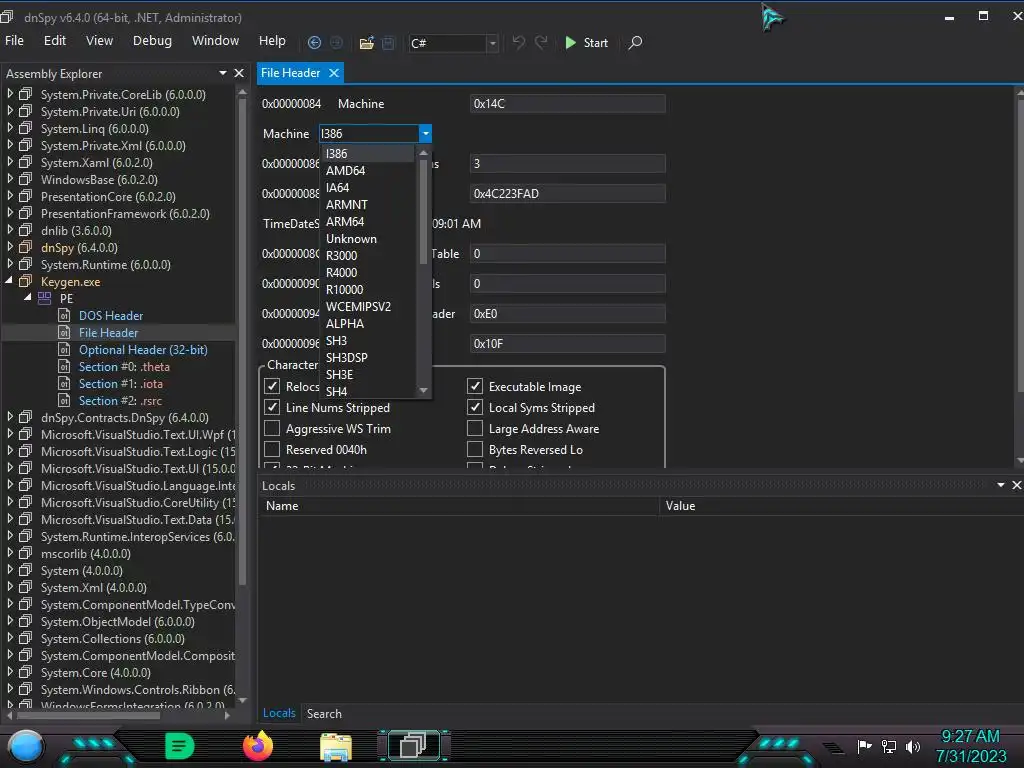The height and width of the screenshot is (768, 1024).
Task: Save all via the toolbar disk icon
Action: coord(388,42)
